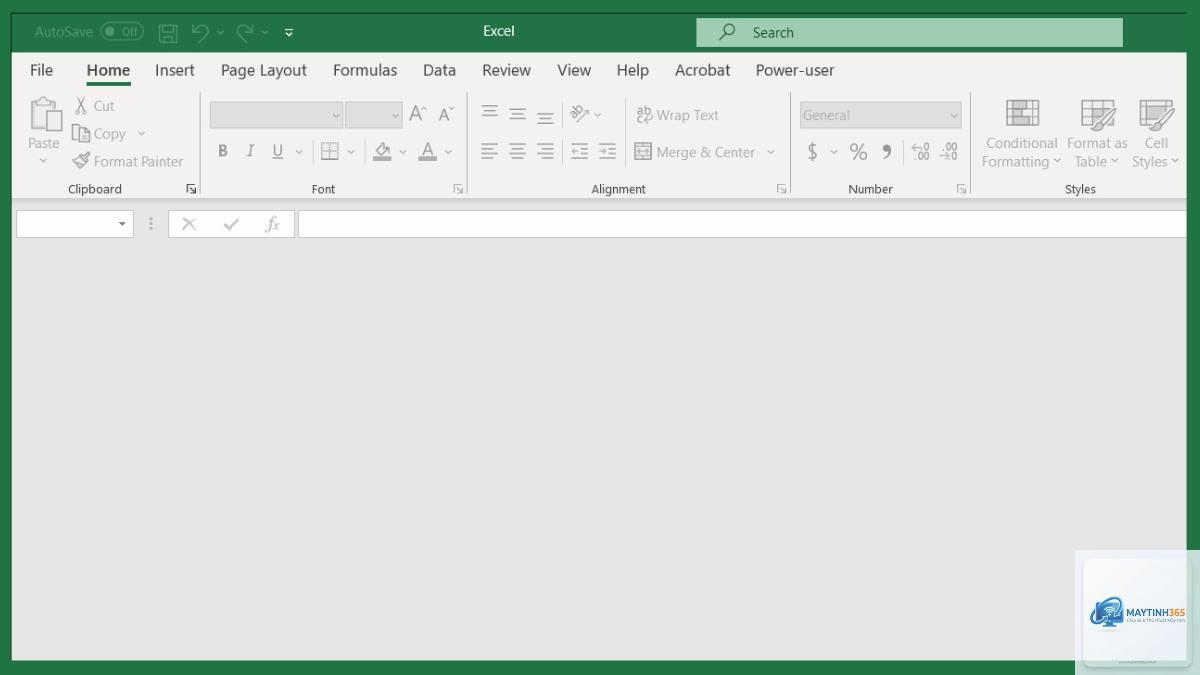
Task: Click Decrease Decimal icon
Action: [949, 151]
